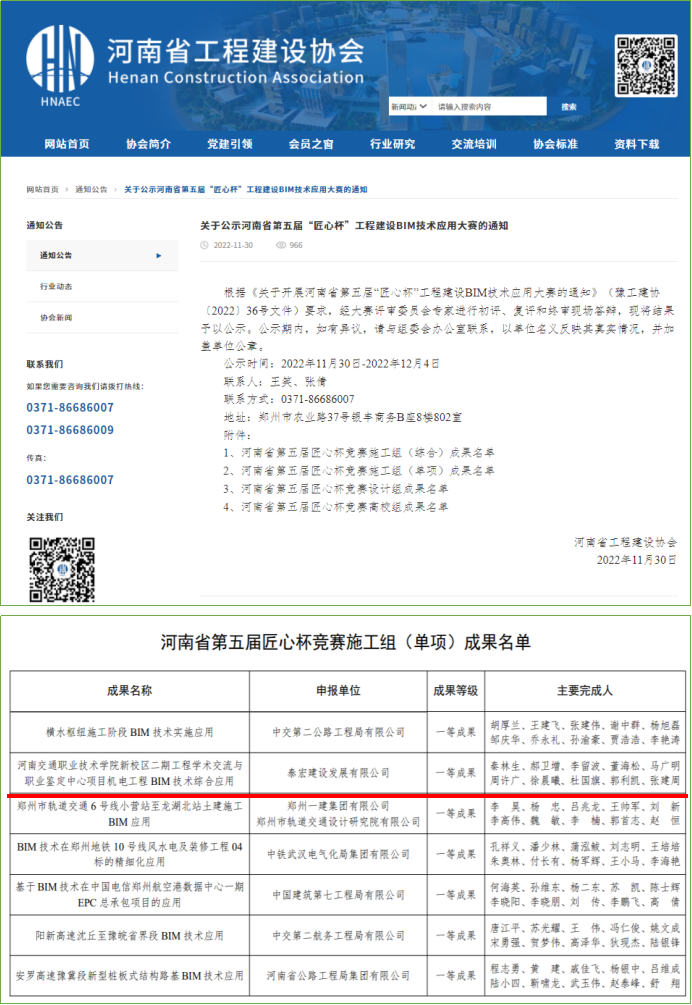Open the 协会标准 navigation tab
Screen dimensions: 692x1005
point(556,144)
